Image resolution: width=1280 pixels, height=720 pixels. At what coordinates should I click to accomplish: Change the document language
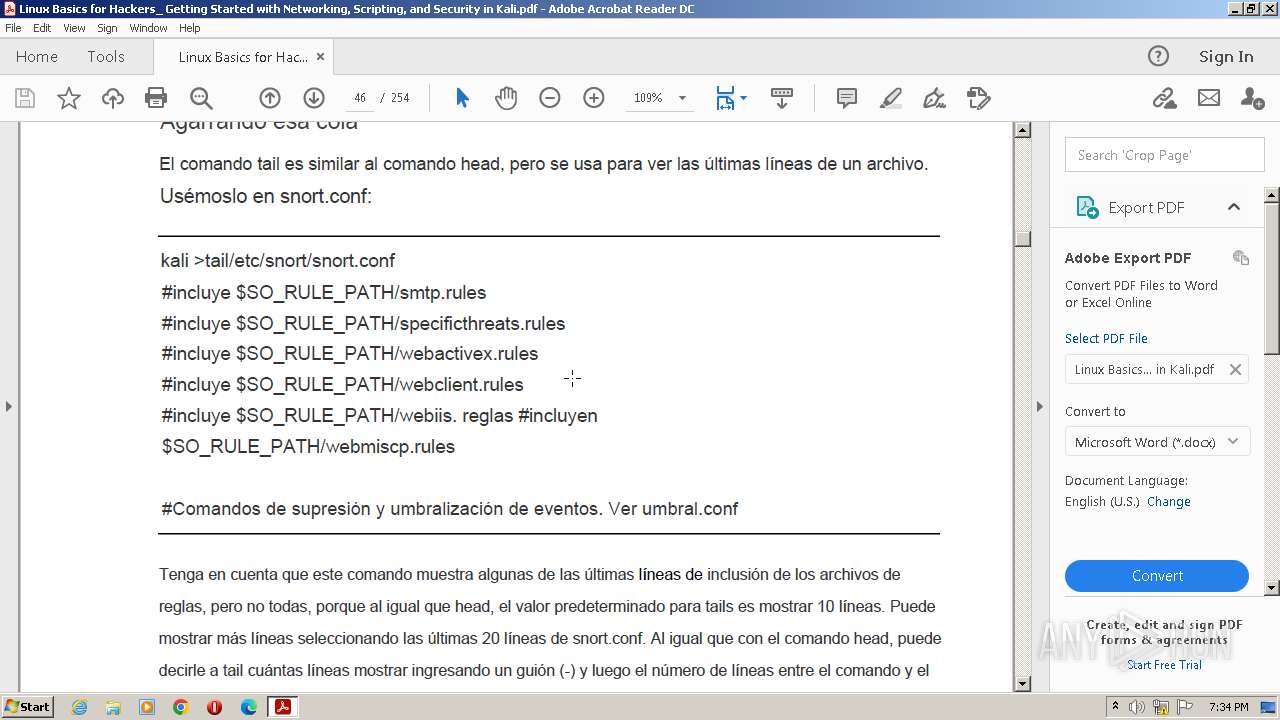click(1169, 502)
